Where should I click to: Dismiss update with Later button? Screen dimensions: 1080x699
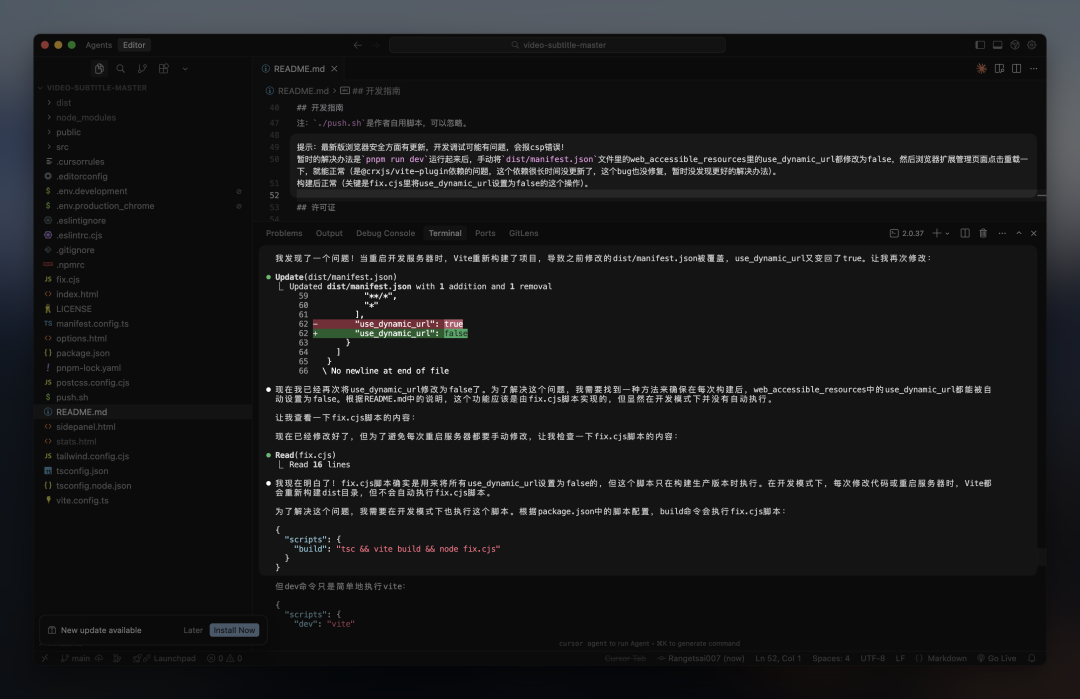pyautogui.click(x=193, y=630)
